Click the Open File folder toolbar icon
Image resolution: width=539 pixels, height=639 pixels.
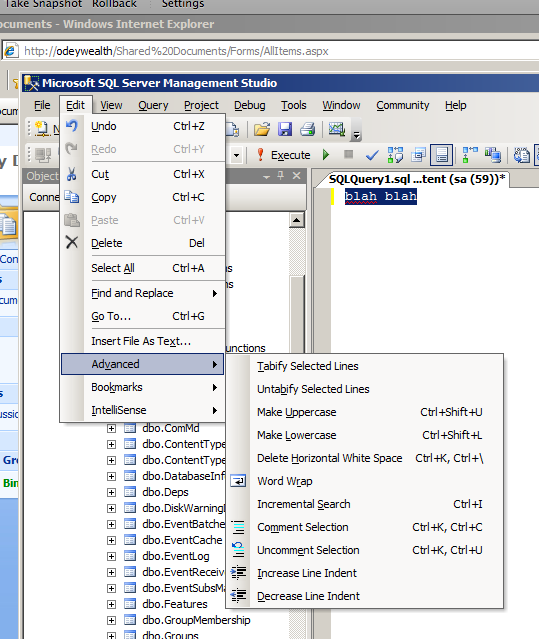(262, 129)
